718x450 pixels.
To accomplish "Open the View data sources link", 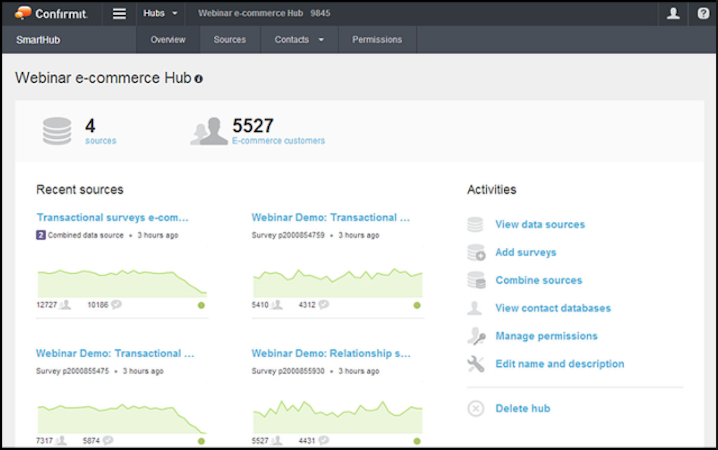I will (x=540, y=224).
